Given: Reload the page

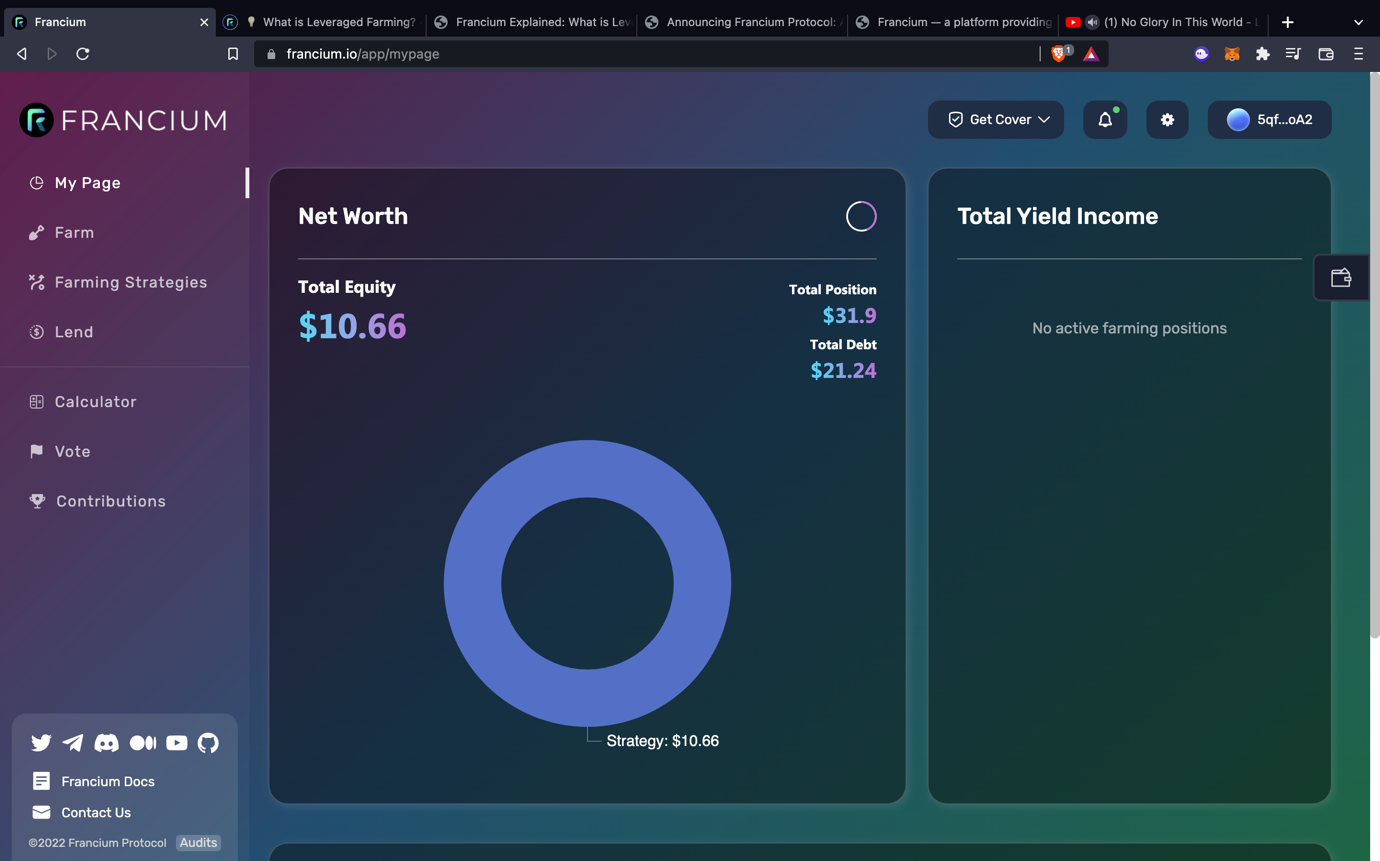Looking at the screenshot, I should click(83, 54).
